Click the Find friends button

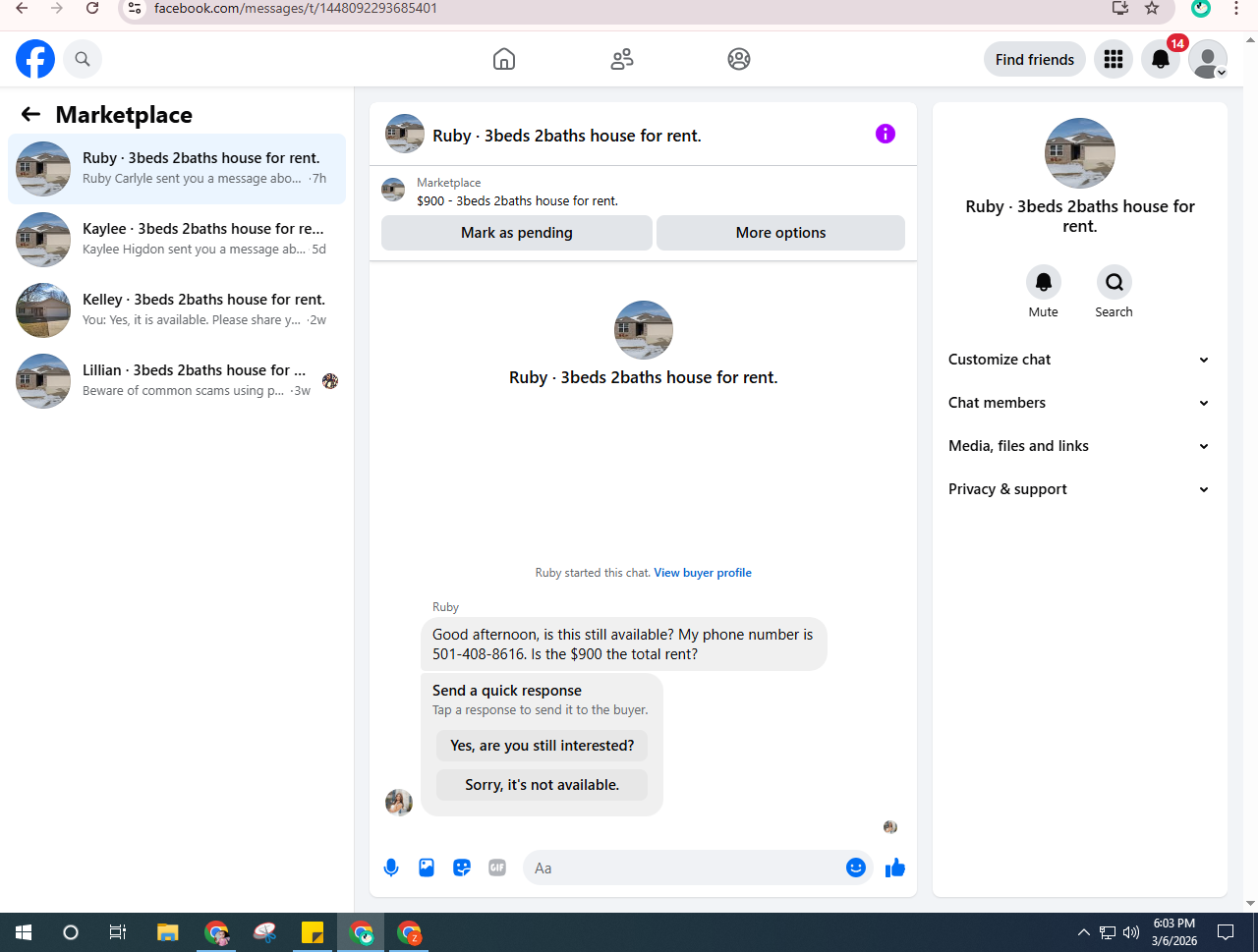tap(1035, 59)
